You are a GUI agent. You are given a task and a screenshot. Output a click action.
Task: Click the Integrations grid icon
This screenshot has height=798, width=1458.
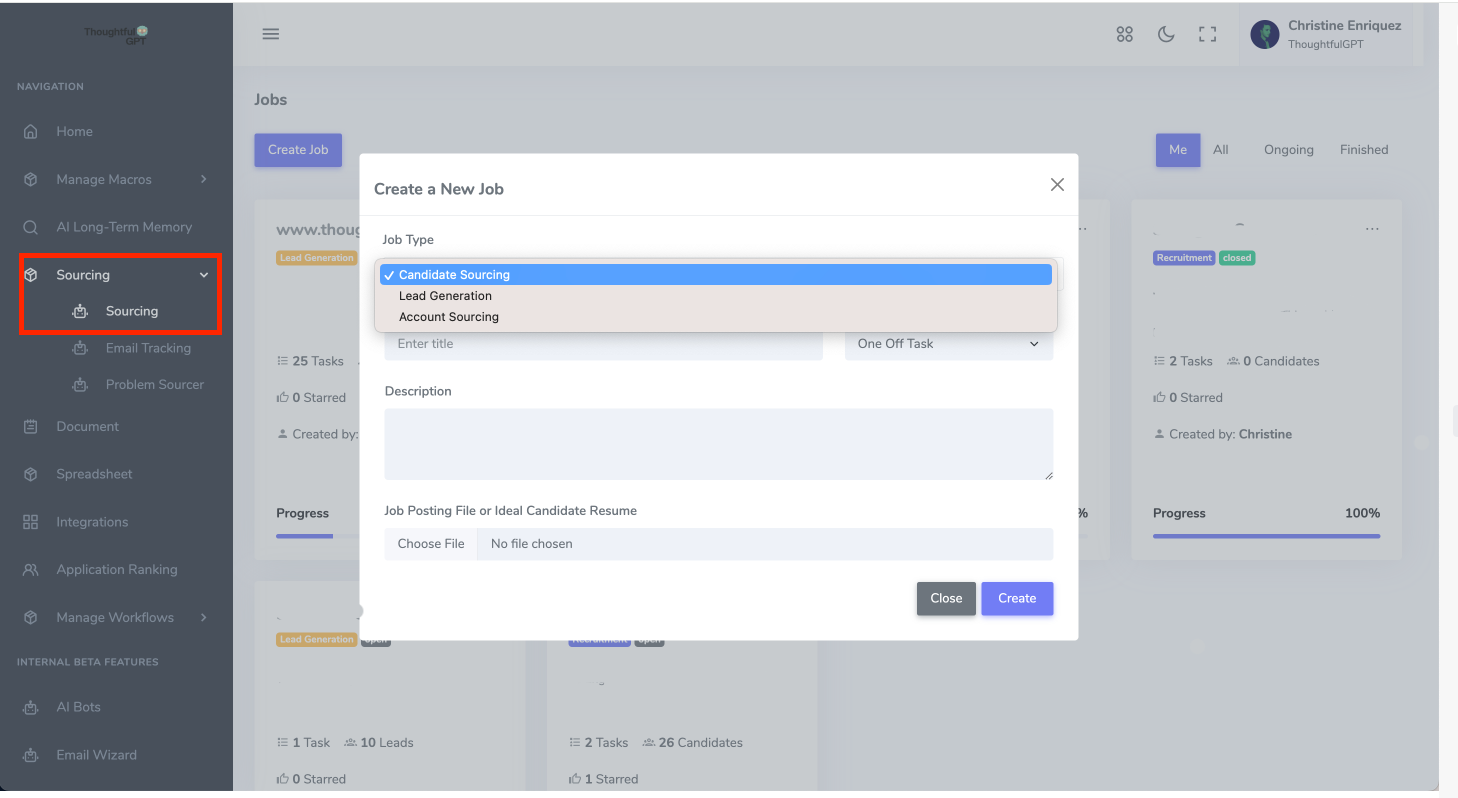click(x=31, y=522)
